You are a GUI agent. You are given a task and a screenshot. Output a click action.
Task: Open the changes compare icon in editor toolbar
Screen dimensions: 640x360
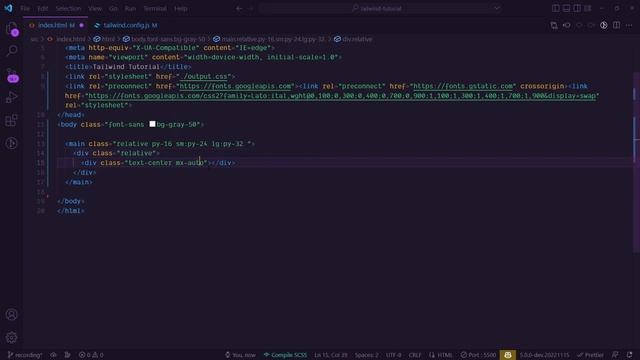[554, 25]
